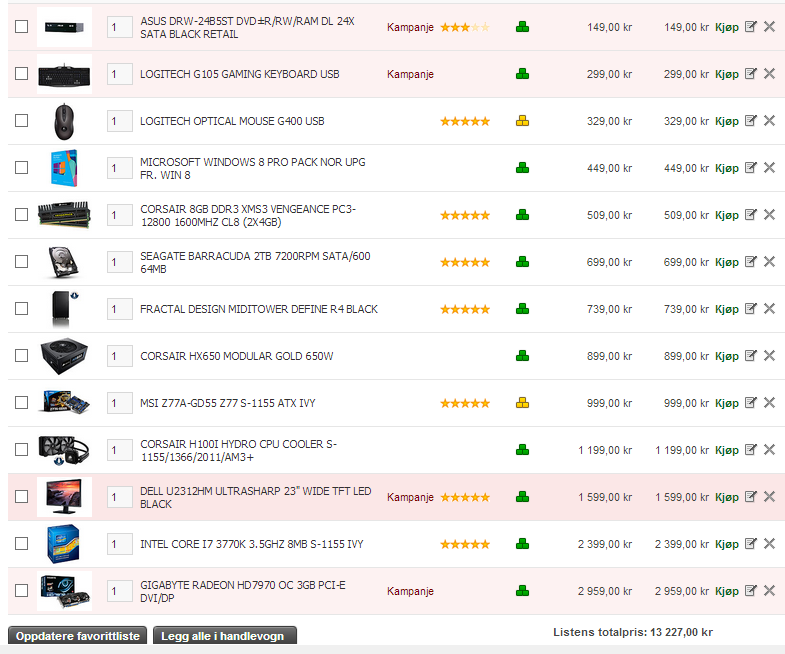This screenshot has height=654, width=785.
Task: Remove Logitech G105 keyboard from favorites
Action: coord(769,74)
